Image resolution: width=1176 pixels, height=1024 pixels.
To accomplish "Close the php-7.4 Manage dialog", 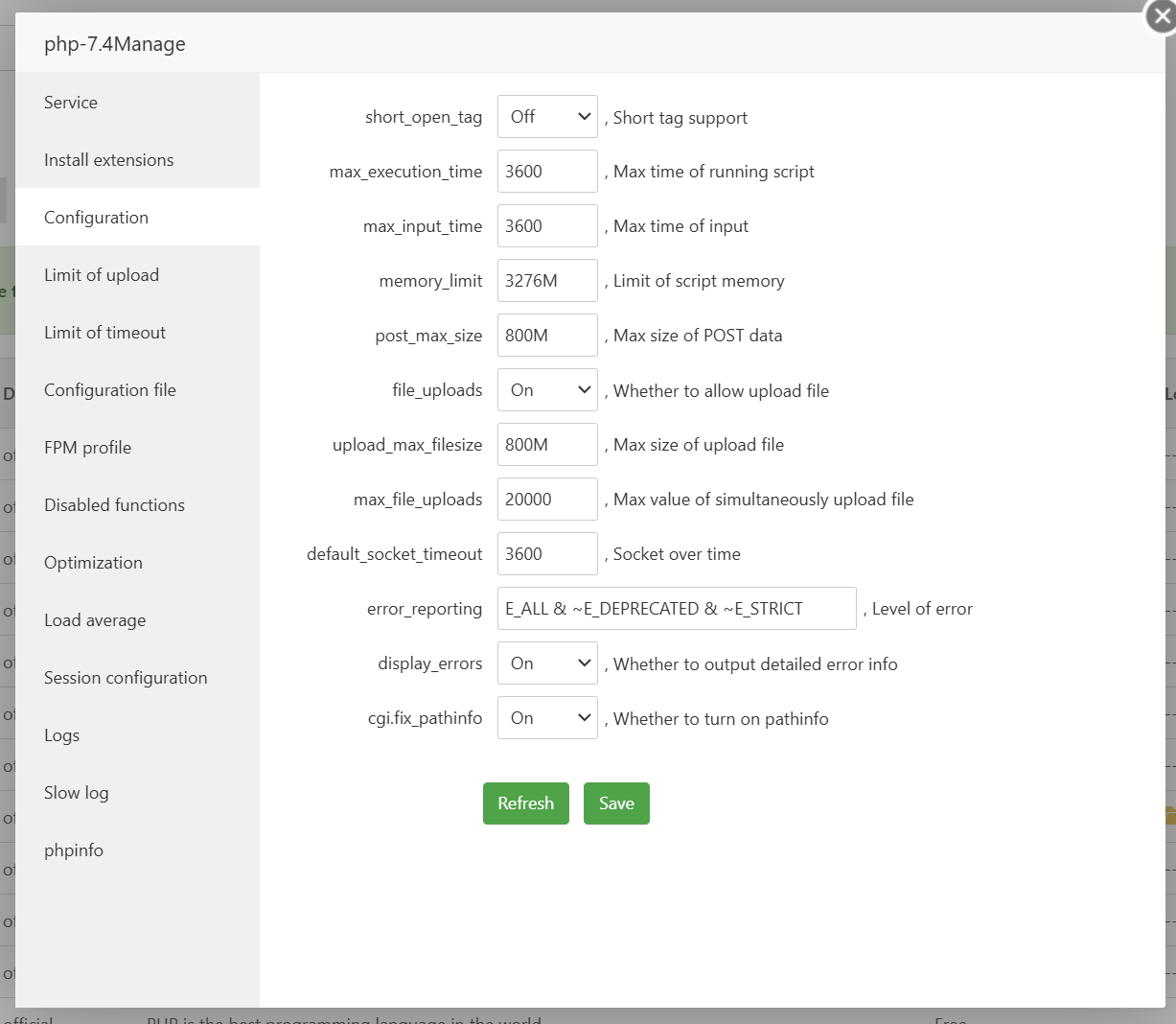I will pos(1161,16).
